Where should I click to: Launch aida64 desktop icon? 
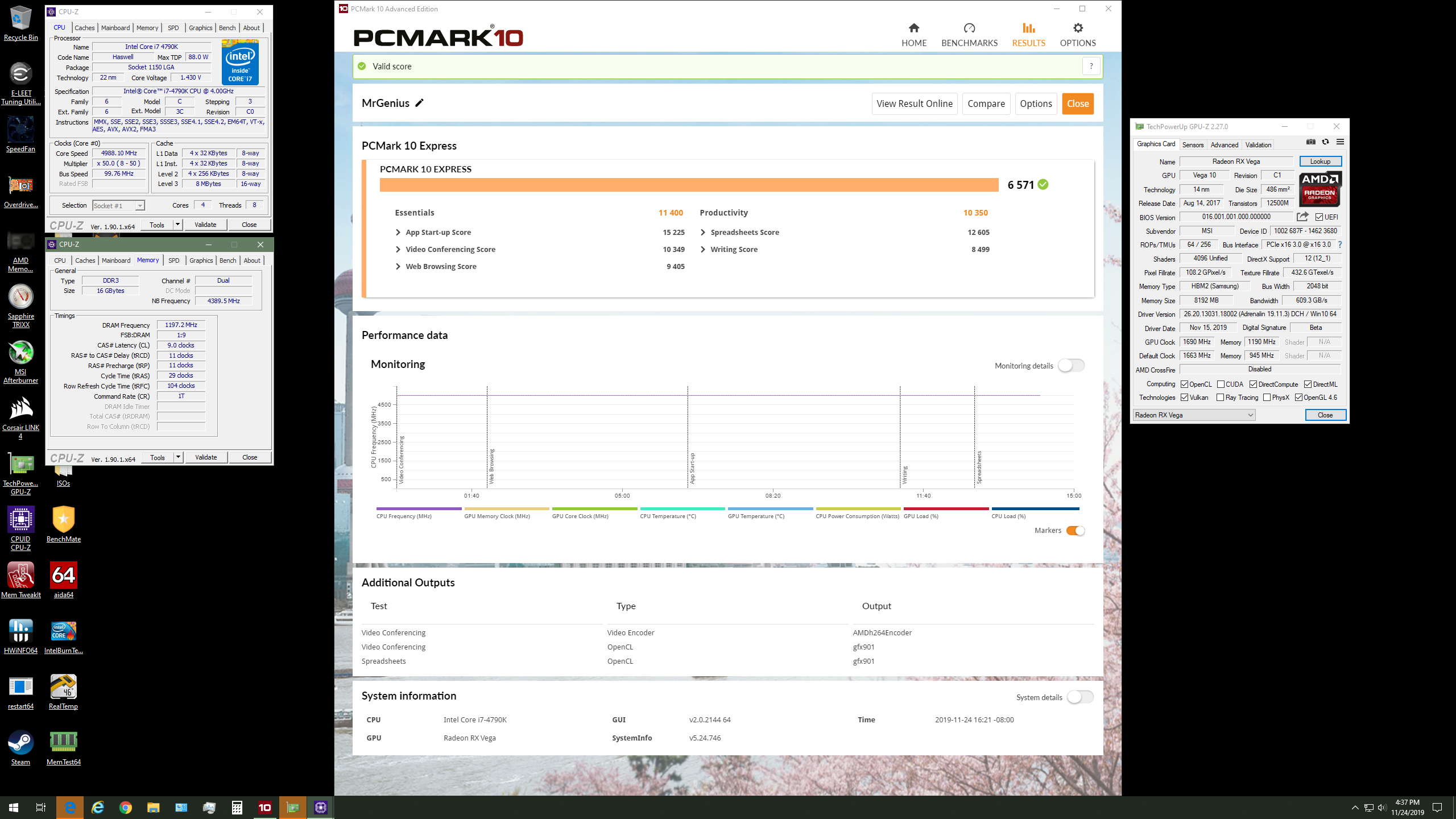[x=63, y=580]
